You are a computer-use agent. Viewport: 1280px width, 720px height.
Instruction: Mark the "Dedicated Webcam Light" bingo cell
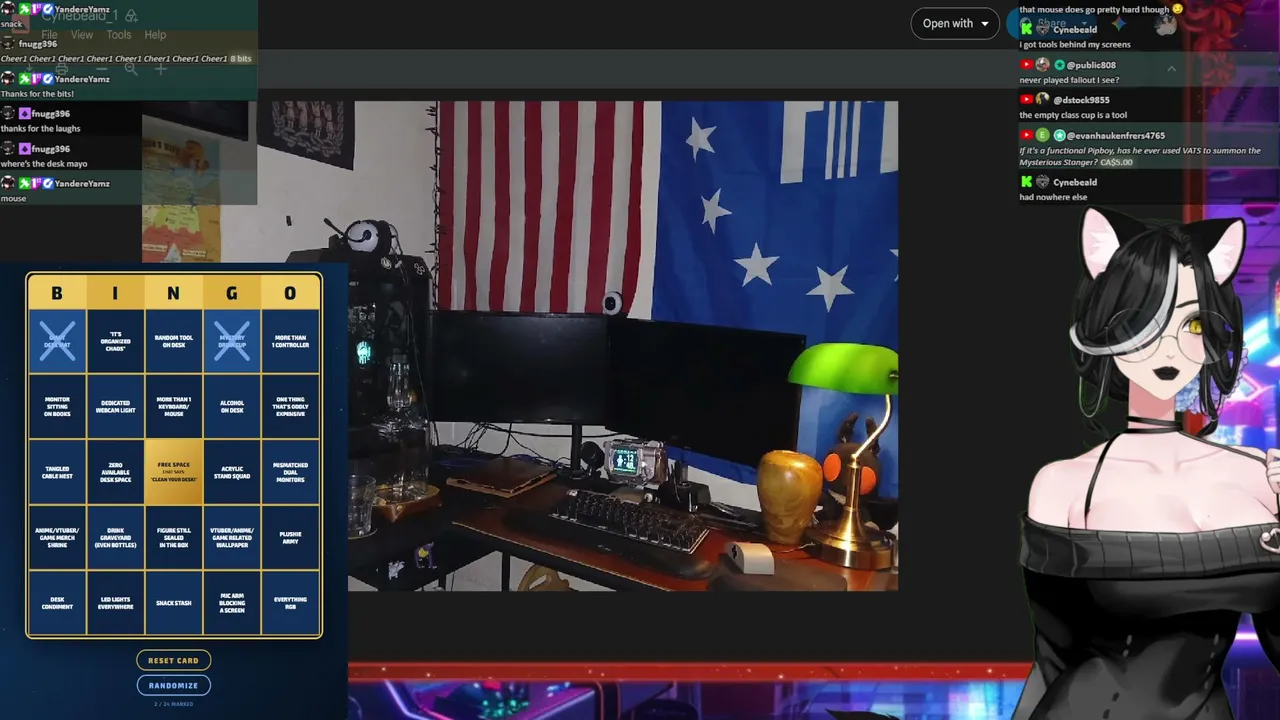pyautogui.click(x=115, y=405)
